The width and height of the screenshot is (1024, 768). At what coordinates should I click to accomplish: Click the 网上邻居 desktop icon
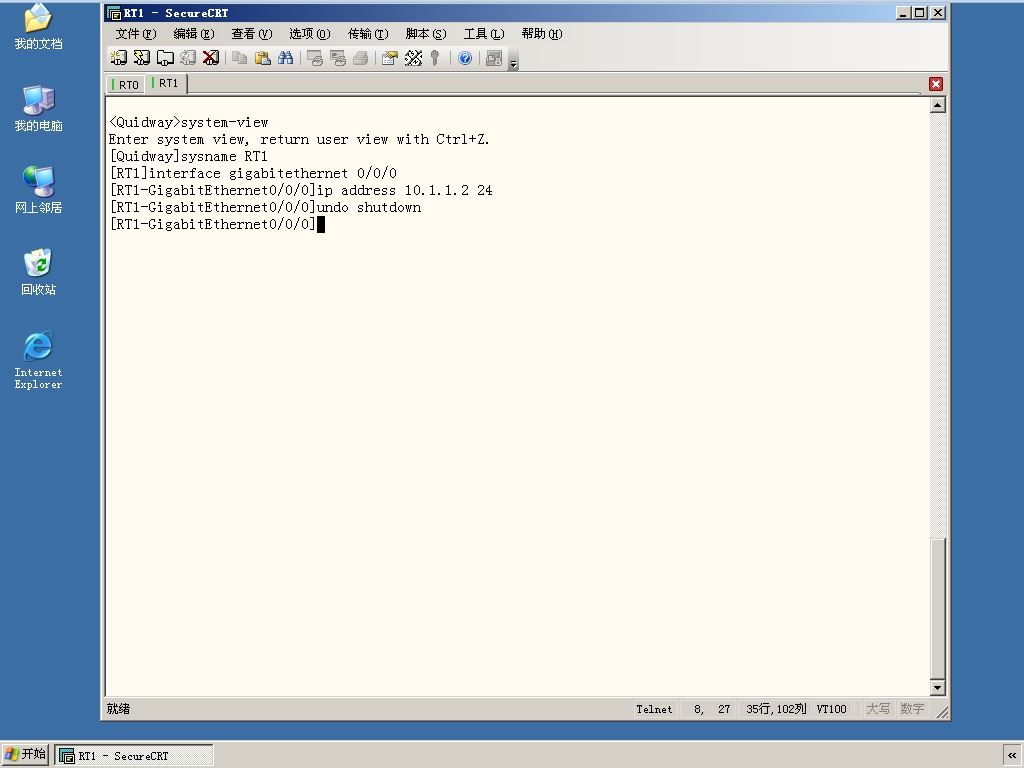pos(38,190)
